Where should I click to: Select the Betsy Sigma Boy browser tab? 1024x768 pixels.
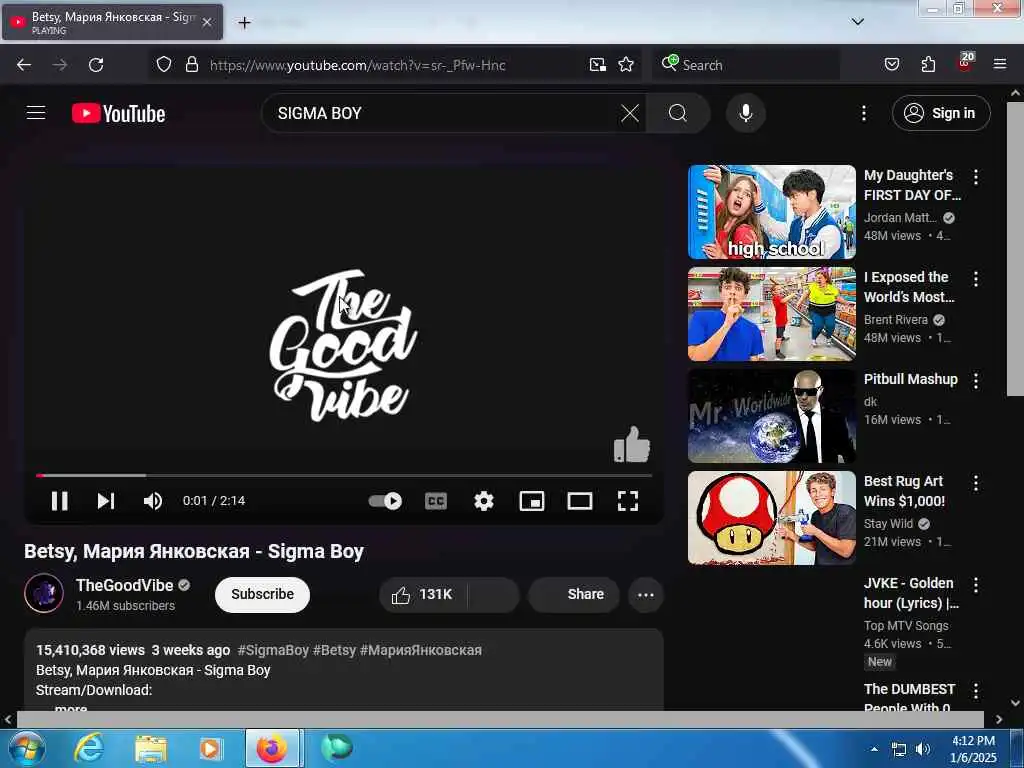(112, 22)
